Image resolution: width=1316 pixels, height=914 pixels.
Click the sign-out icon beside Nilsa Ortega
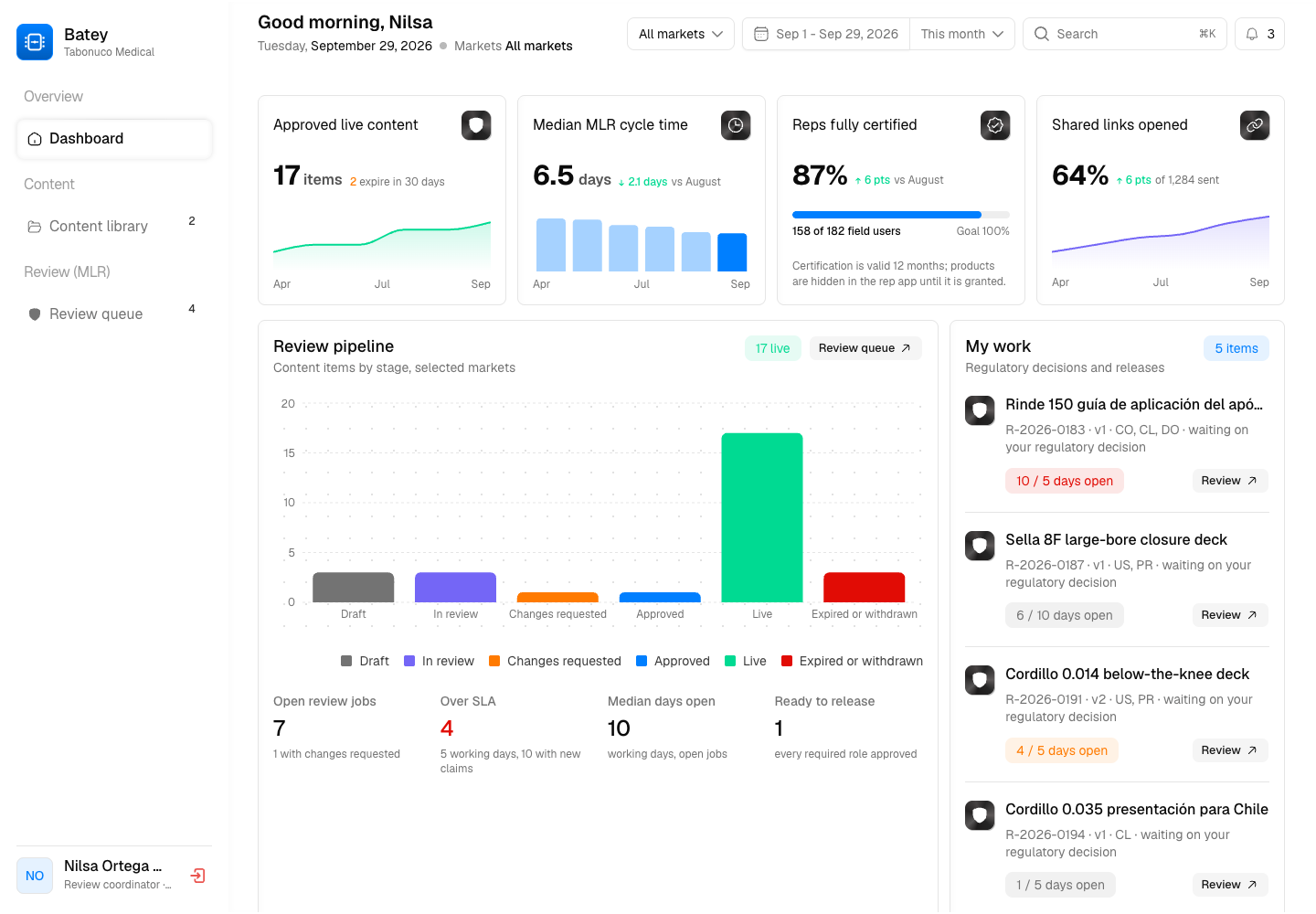pyautogui.click(x=197, y=876)
